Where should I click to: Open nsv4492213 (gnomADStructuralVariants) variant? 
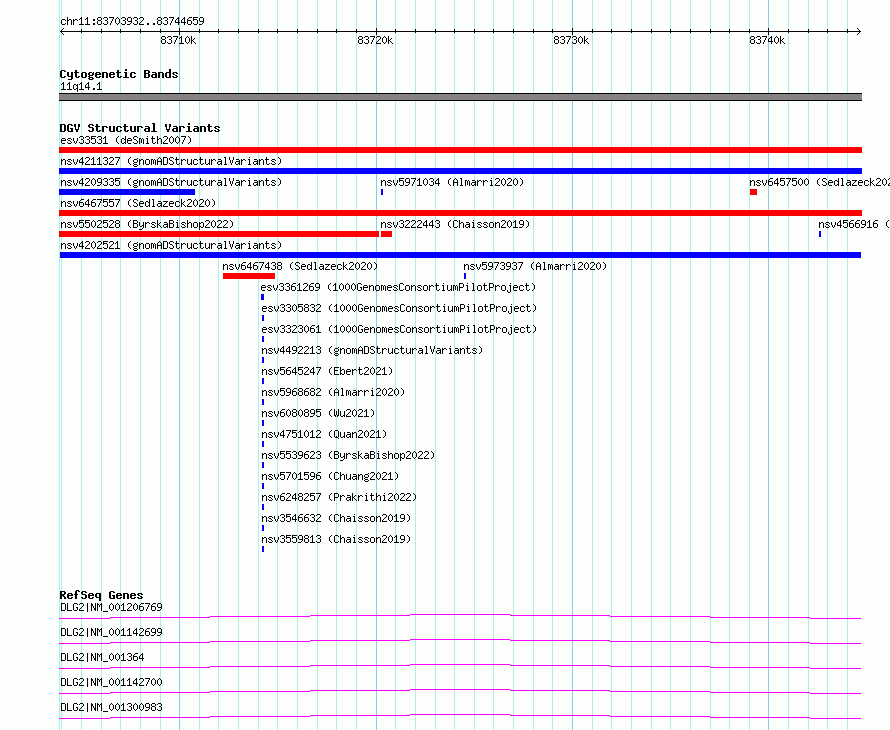pyautogui.click(x=372, y=350)
